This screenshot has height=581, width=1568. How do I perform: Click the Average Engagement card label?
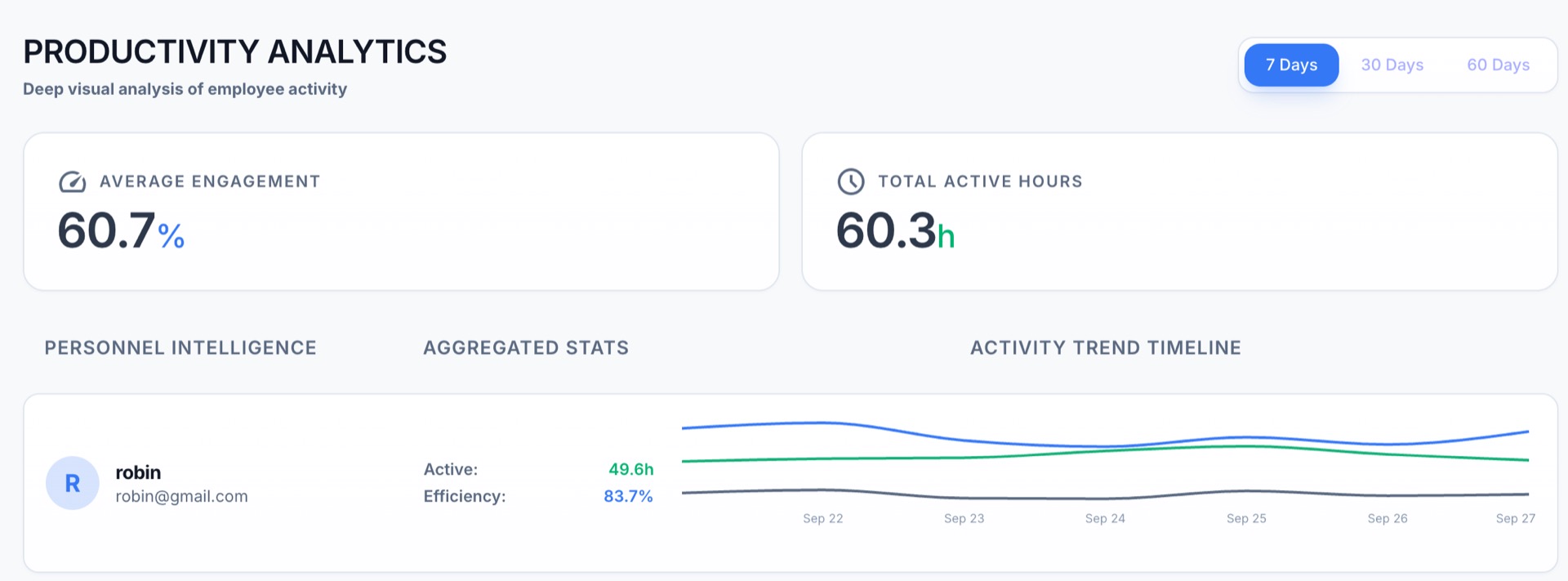pyautogui.click(x=210, y=181)
